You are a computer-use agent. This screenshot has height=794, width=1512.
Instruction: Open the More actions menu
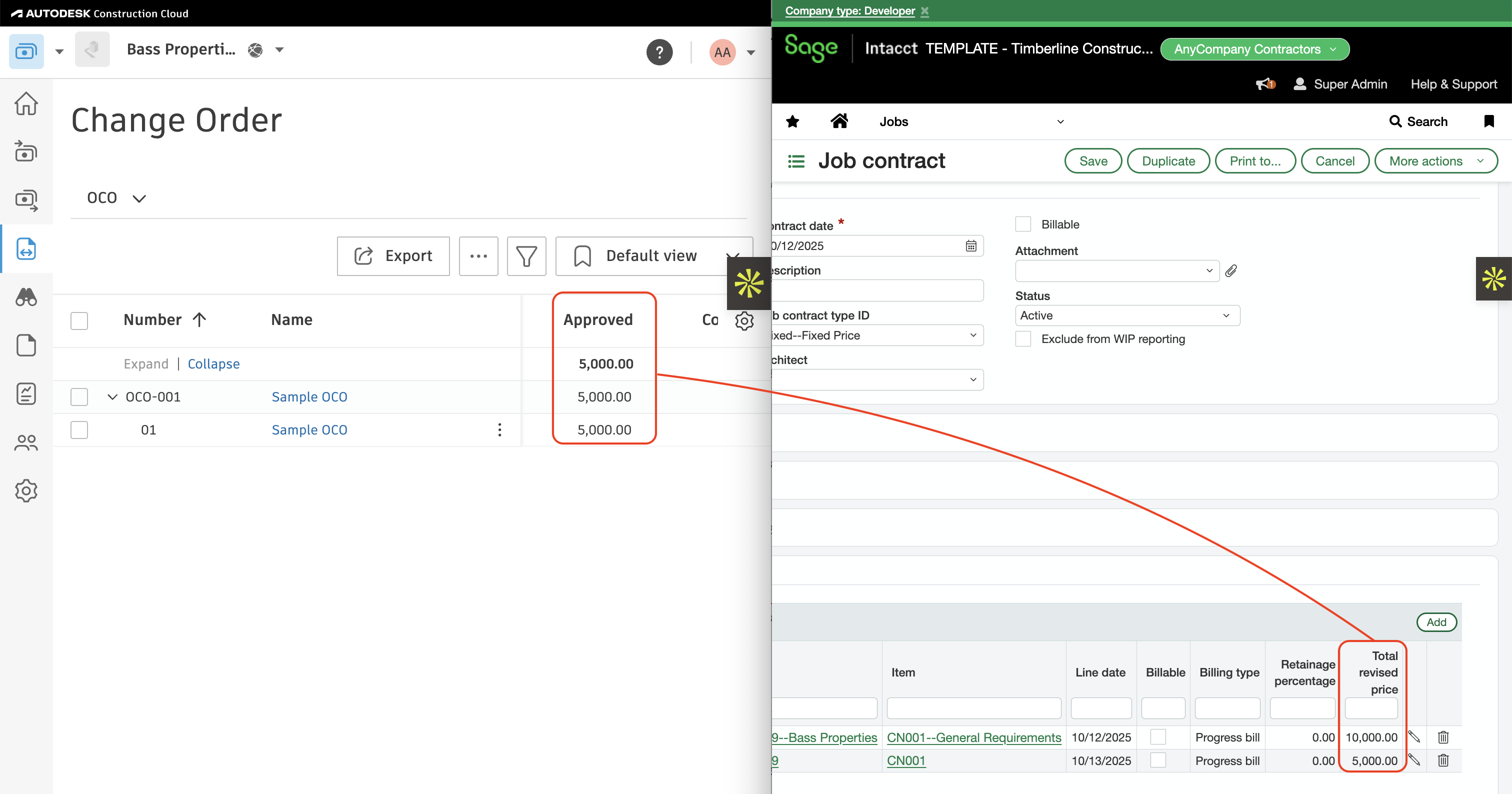tap(1435, 160)
